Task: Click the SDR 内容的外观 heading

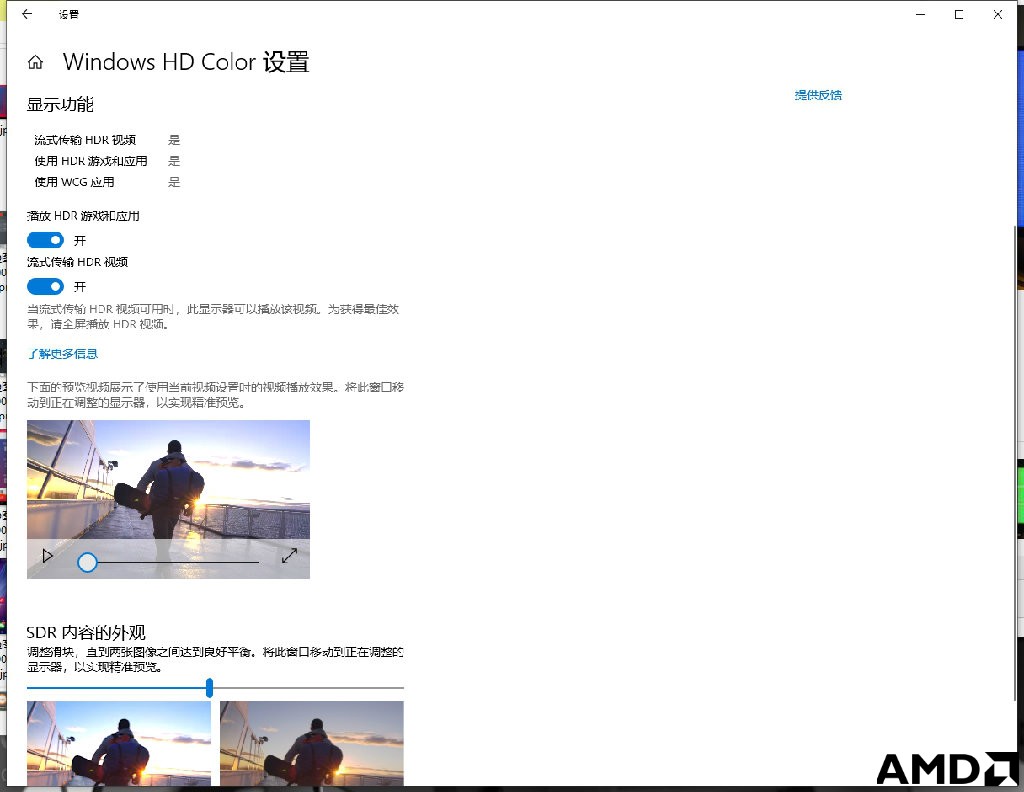Action: [x=86, y=632]
